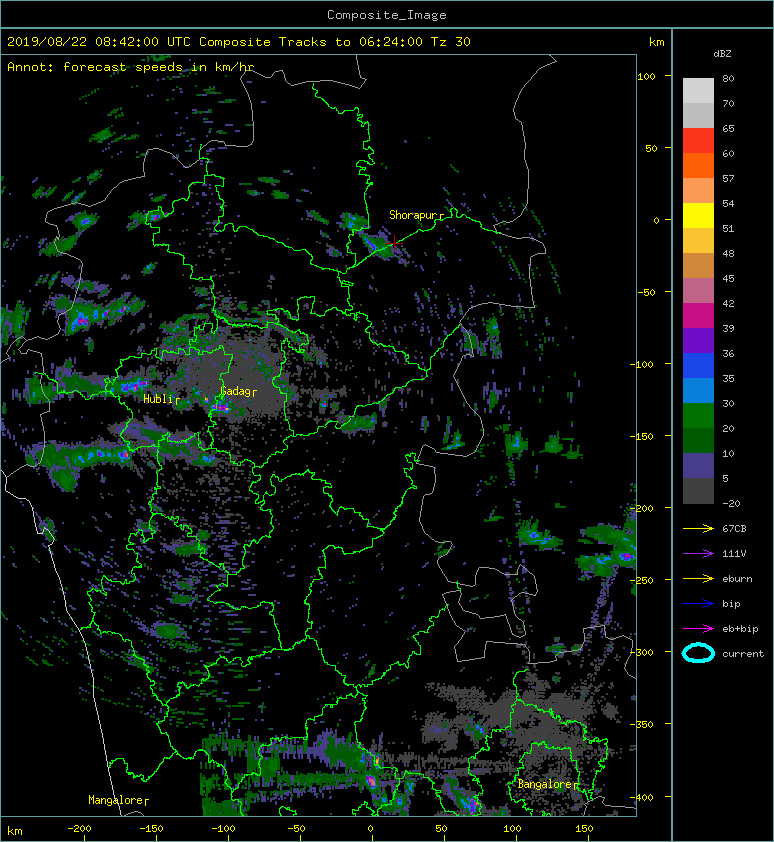This screenshot has height=842, width=774.
Task: Click the dBZ heading above the color scale
Action: coord(722,54)
